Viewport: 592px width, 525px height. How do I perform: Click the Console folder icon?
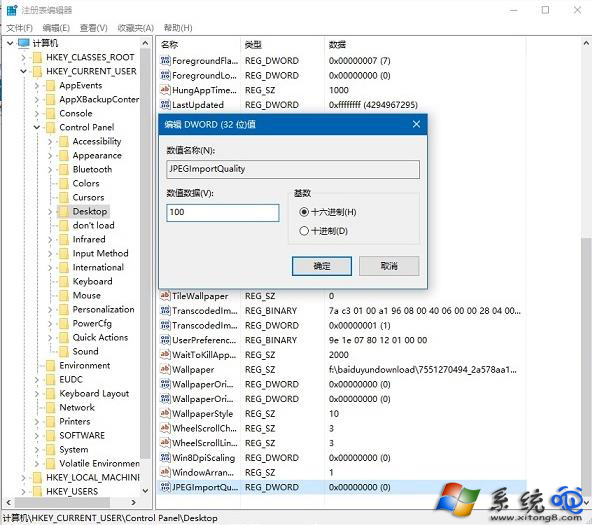(x=51, y=113)
